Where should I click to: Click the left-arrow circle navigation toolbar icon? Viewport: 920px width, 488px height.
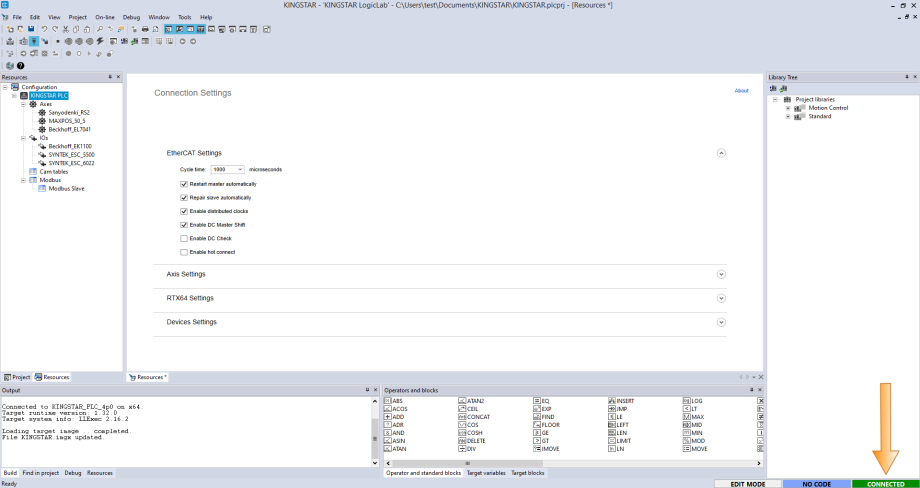tap(182, 41)
